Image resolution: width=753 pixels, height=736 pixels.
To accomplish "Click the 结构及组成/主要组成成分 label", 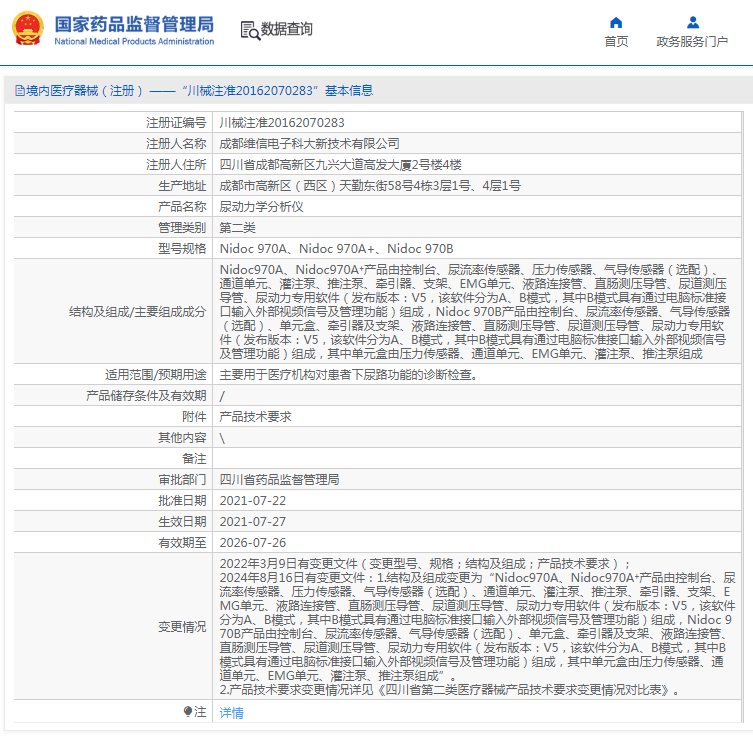I will pos(137,312).
